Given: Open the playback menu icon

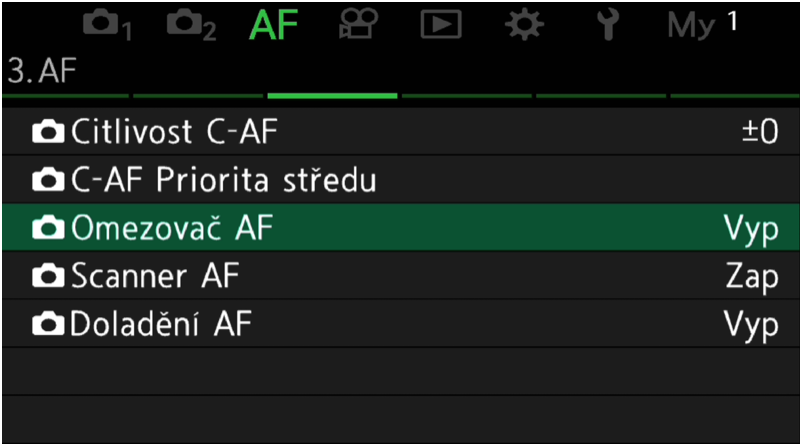Looking at the screenshot, I should pyautogui.click(x=441, y=25).
